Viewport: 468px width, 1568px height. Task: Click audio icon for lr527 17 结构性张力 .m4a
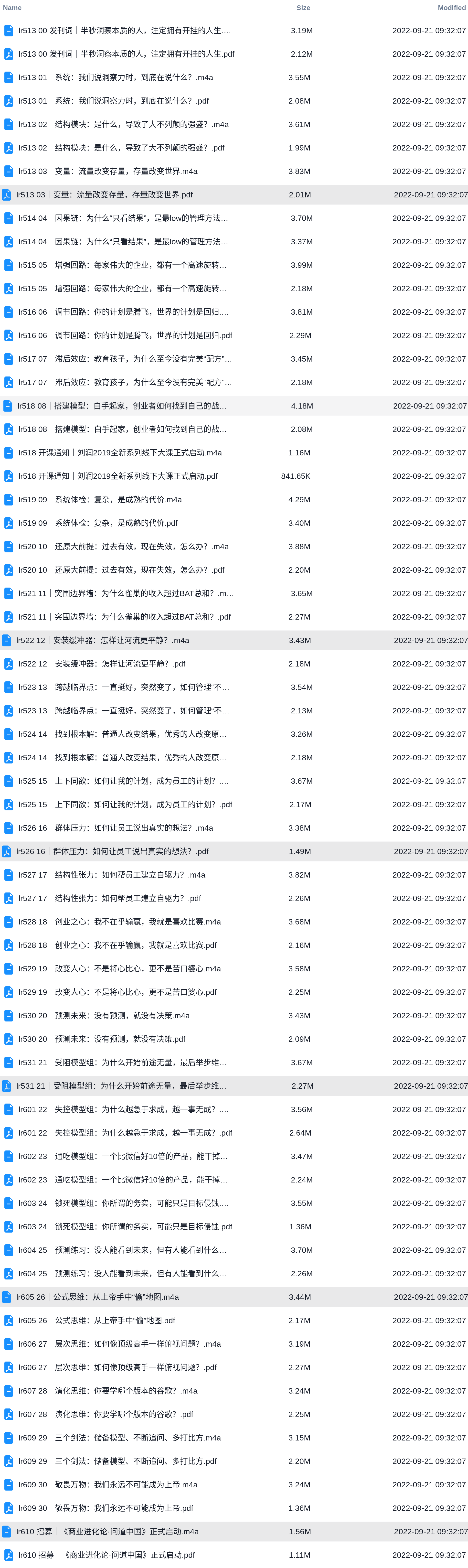click(9, 875)
